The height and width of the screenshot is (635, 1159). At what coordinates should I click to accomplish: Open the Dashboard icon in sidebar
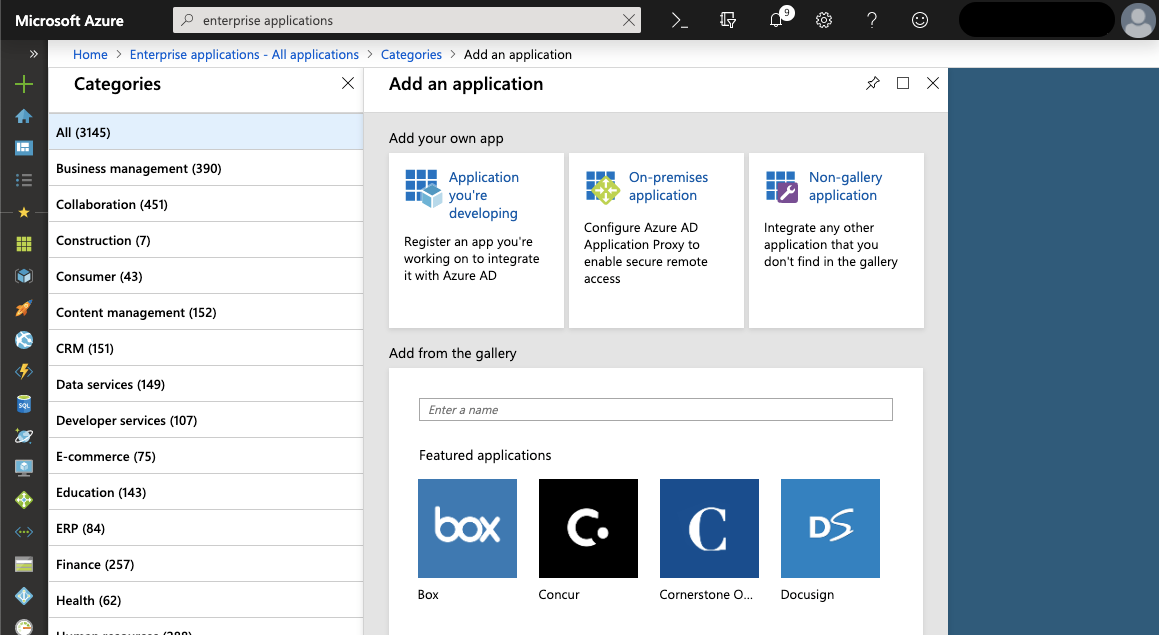tap(24, 148)
